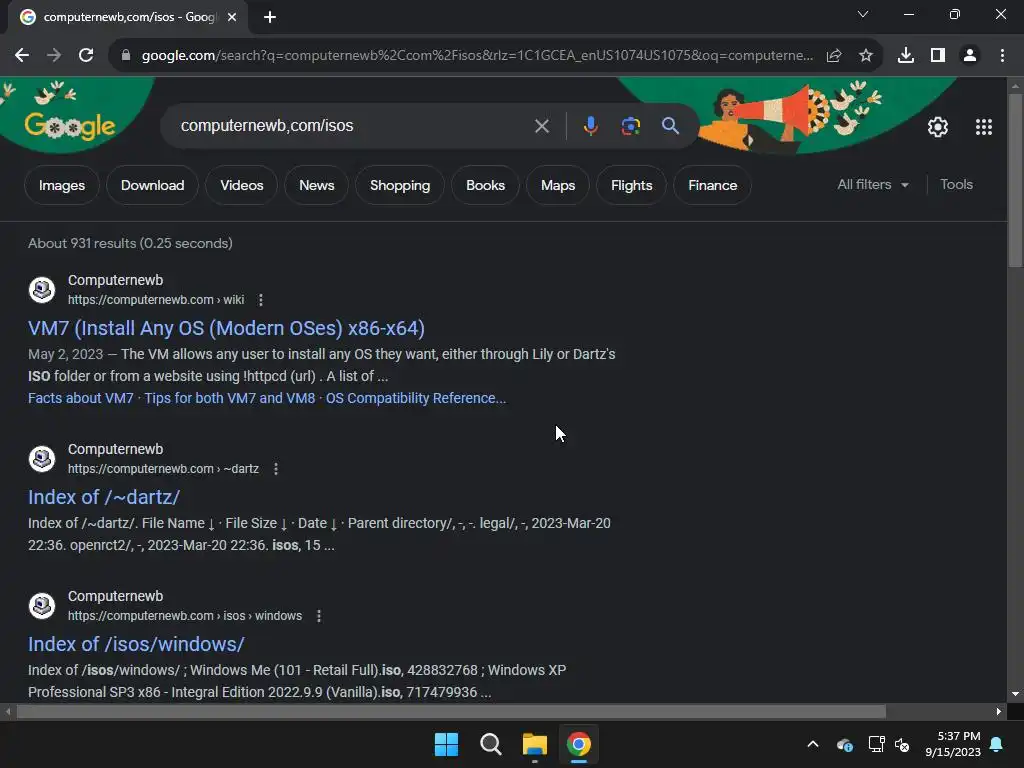Switch to Shopping results
This screenshot has width=1024, height=768.
click(400, 185)
